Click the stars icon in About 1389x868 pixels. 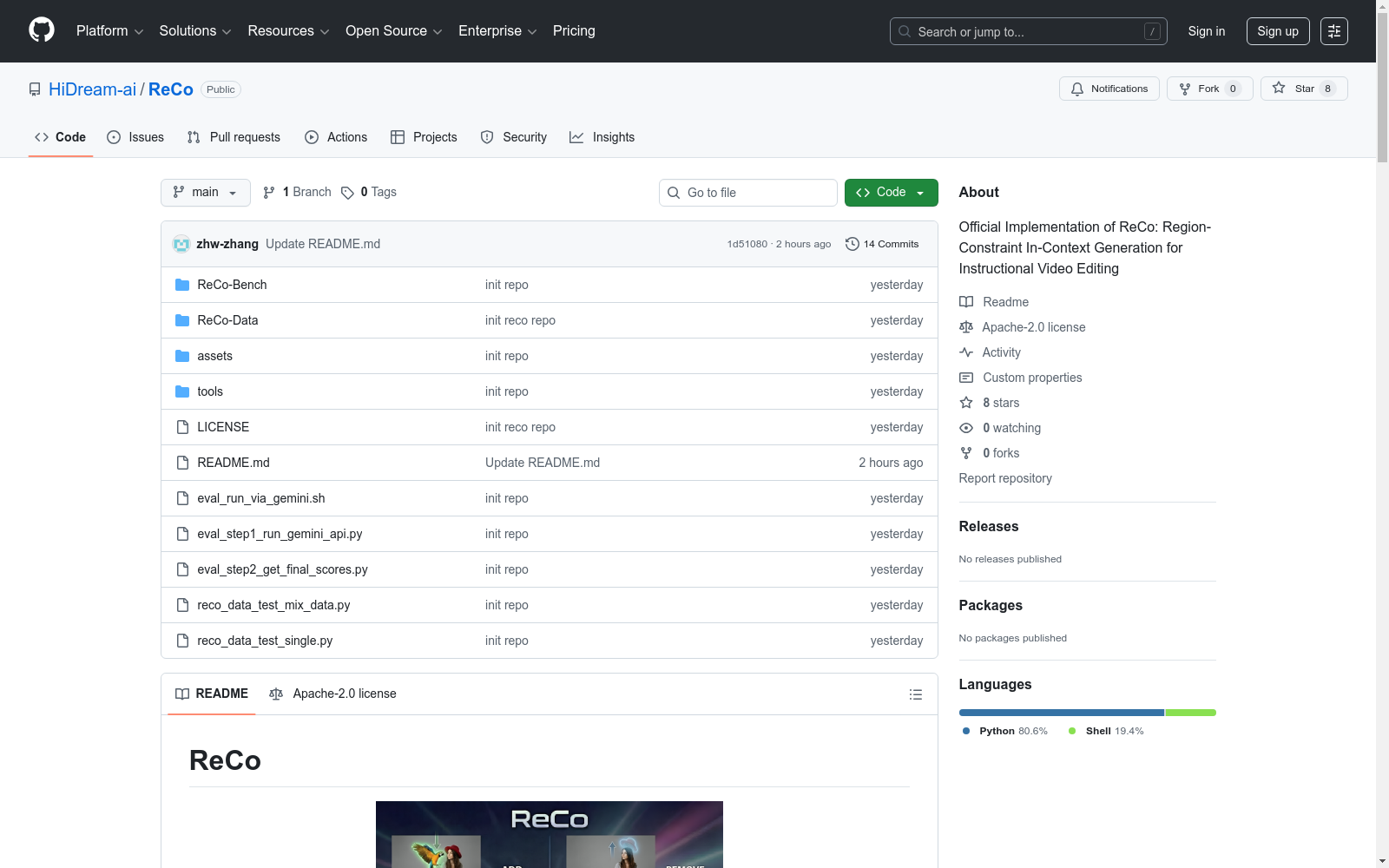[x=966, y=403]
